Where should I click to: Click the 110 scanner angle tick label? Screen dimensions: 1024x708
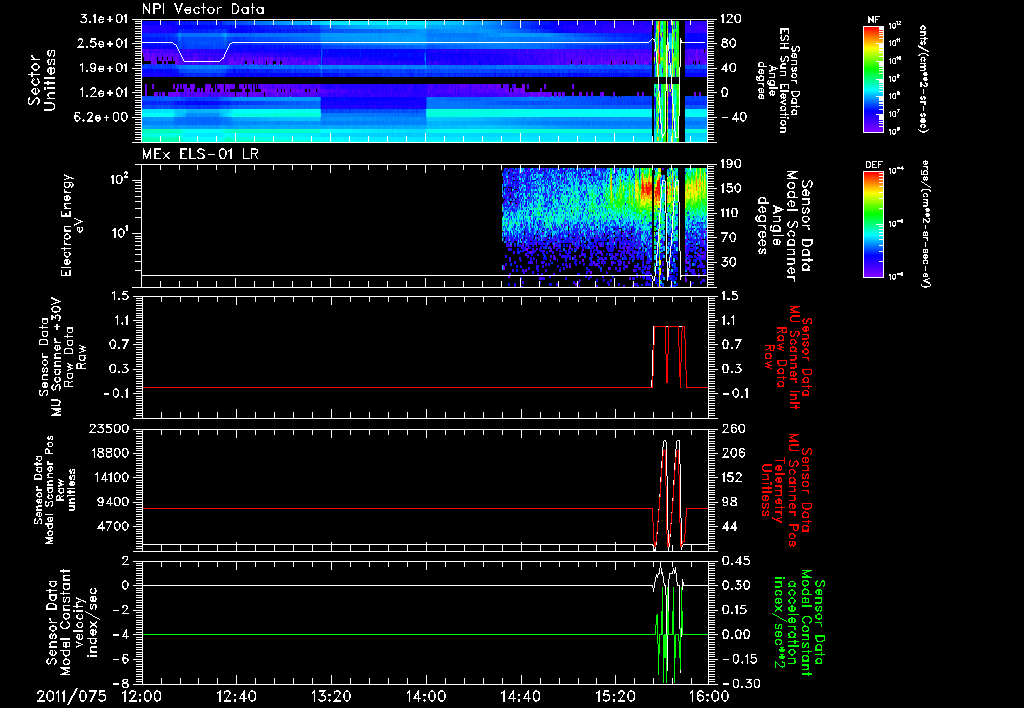click(x=731, y=213)
